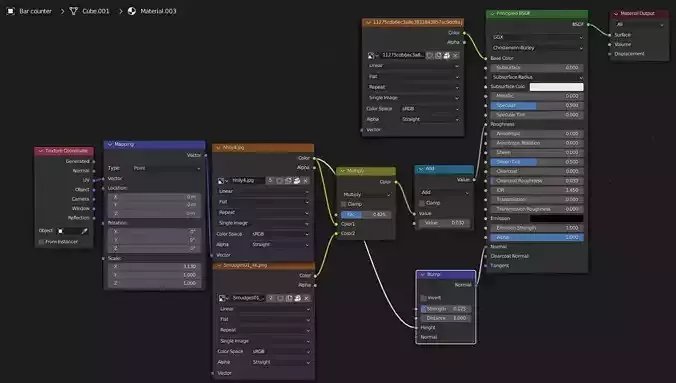Open image file icon in 11275cdb6ec3a8 node
This screenshot has width=676, height=383.
[447, 55]
